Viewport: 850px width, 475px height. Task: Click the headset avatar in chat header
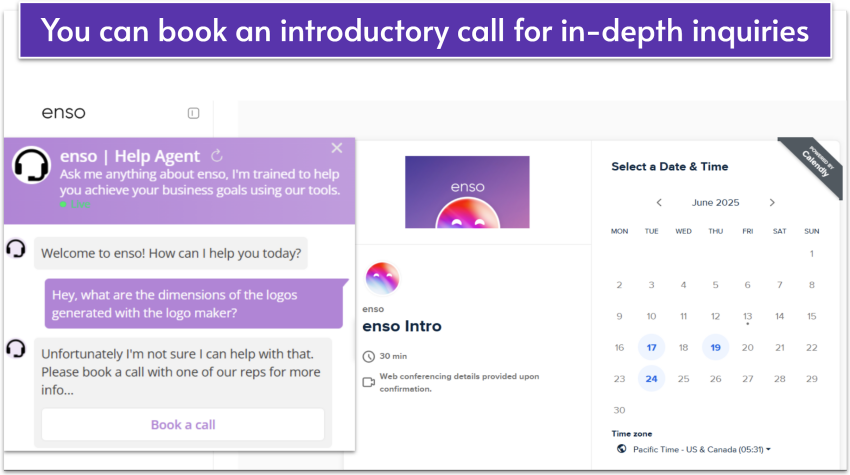pos(31,165)
